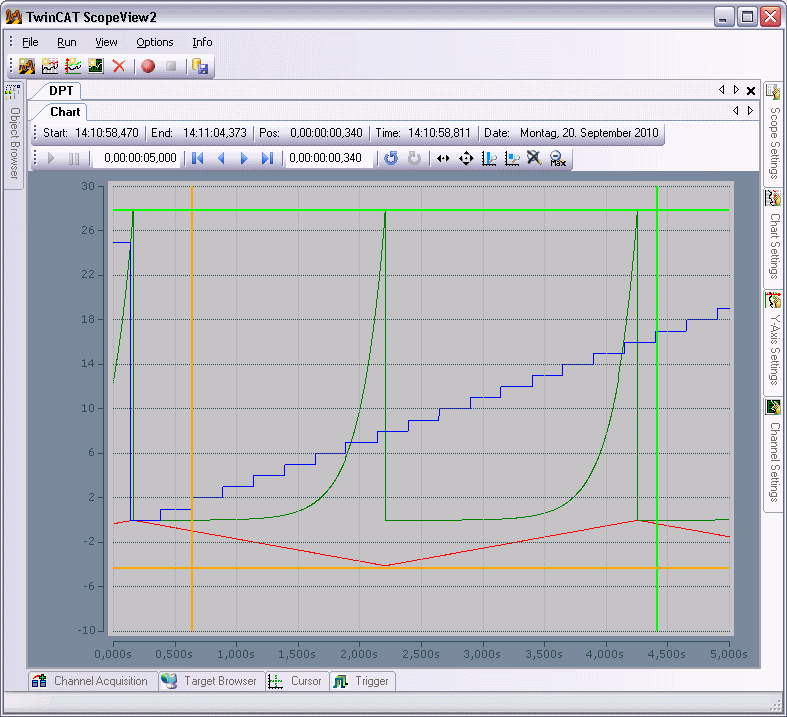This screenshot has width=787, height=717.
Task: Click the red-green graph icon in the top toolbar
Action: (x=73, y=66)
